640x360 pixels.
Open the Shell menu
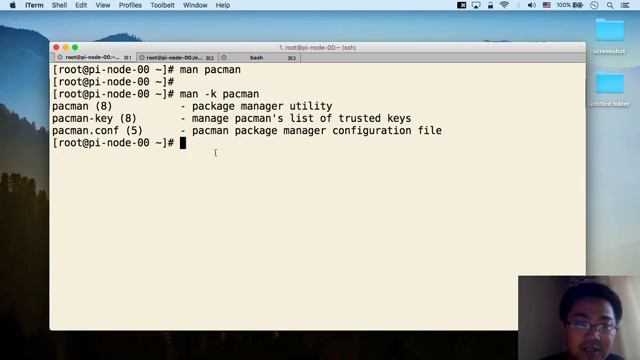click(x=60, y=5)
